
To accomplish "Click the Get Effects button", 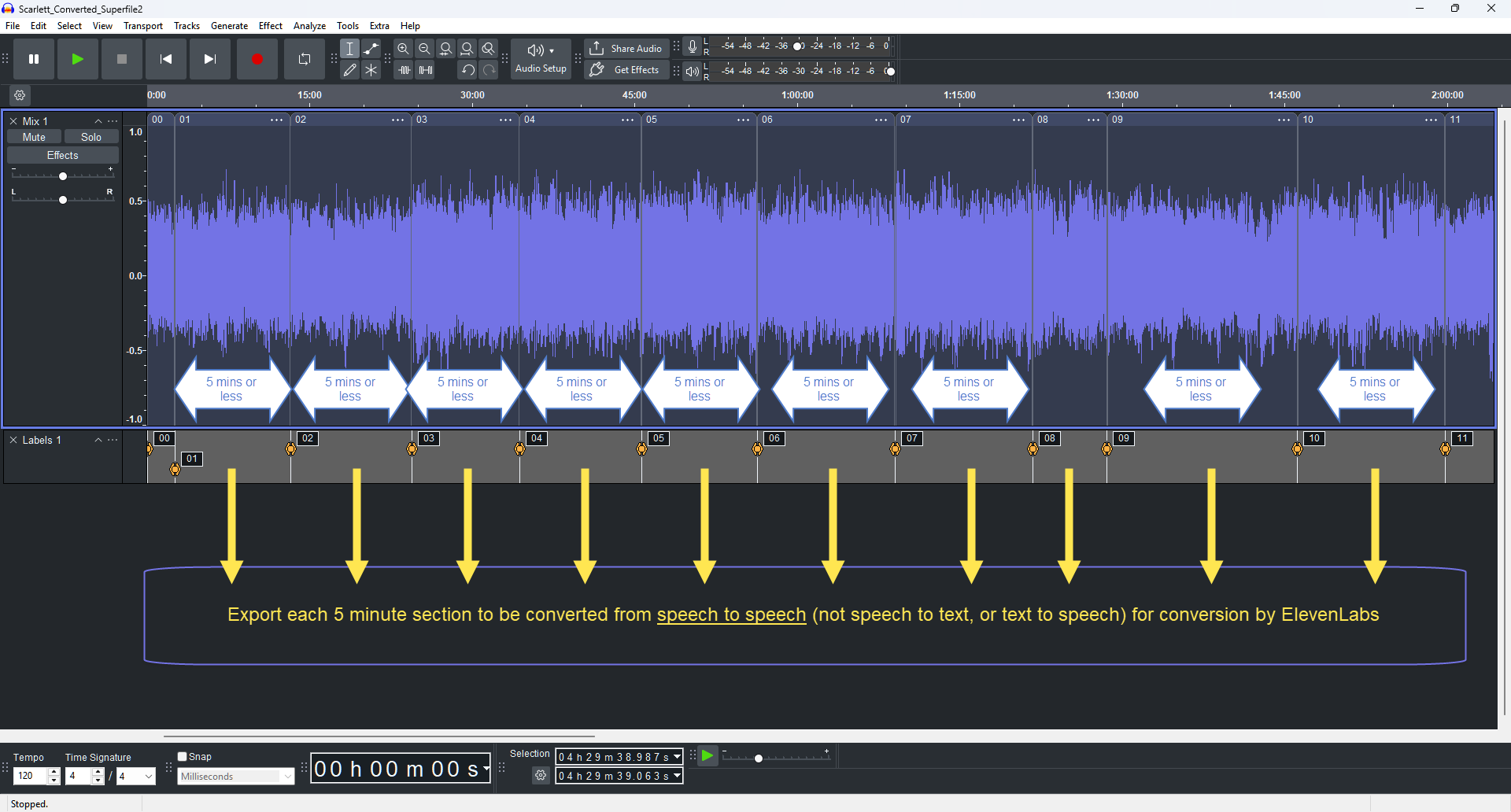I will coord(626,70).
